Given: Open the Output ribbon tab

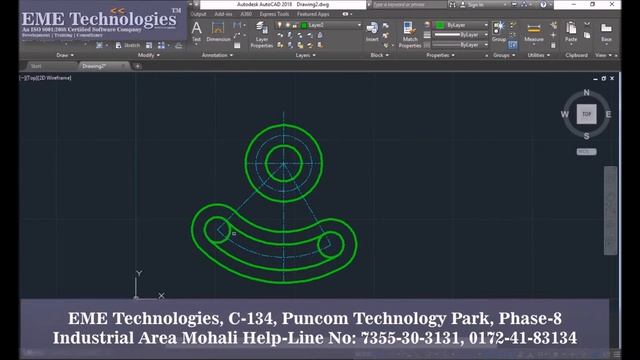Looking at the screenshot, I should click(198, 14).
